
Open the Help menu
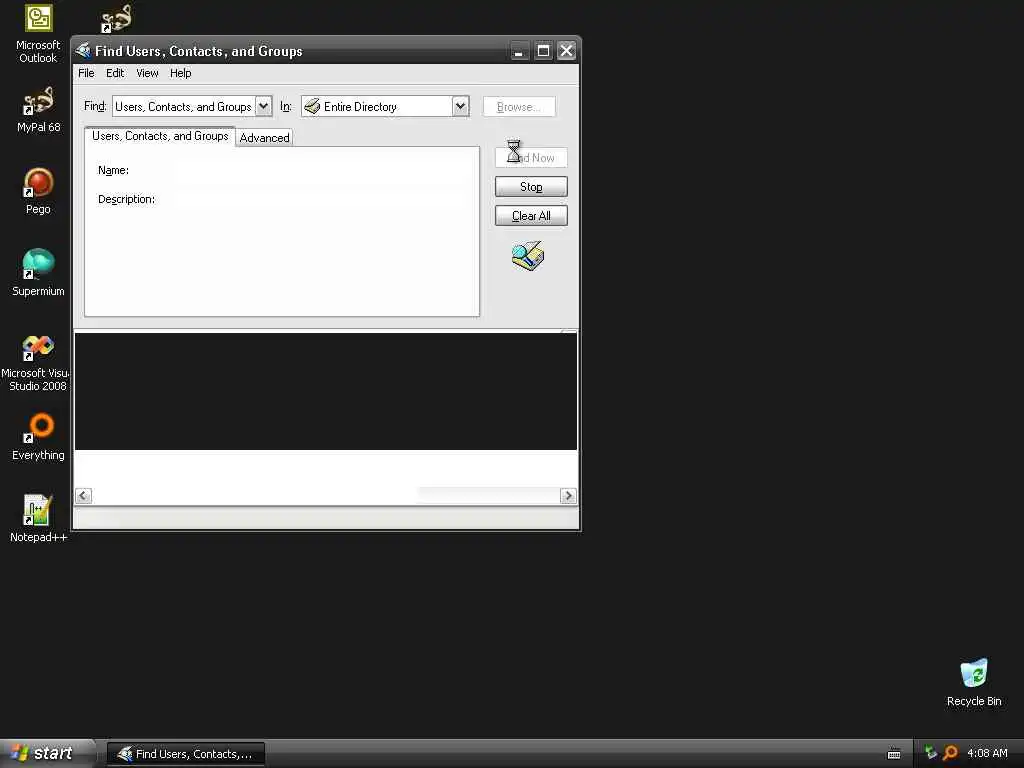180,73
